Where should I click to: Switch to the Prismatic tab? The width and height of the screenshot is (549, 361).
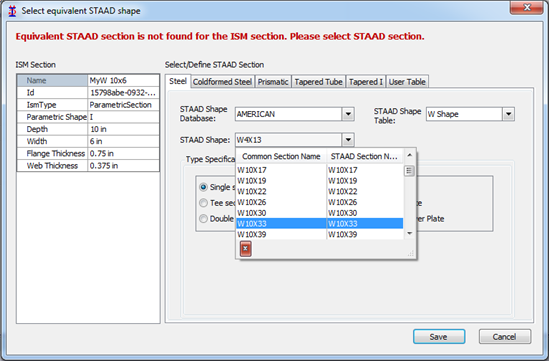[273, 82]
